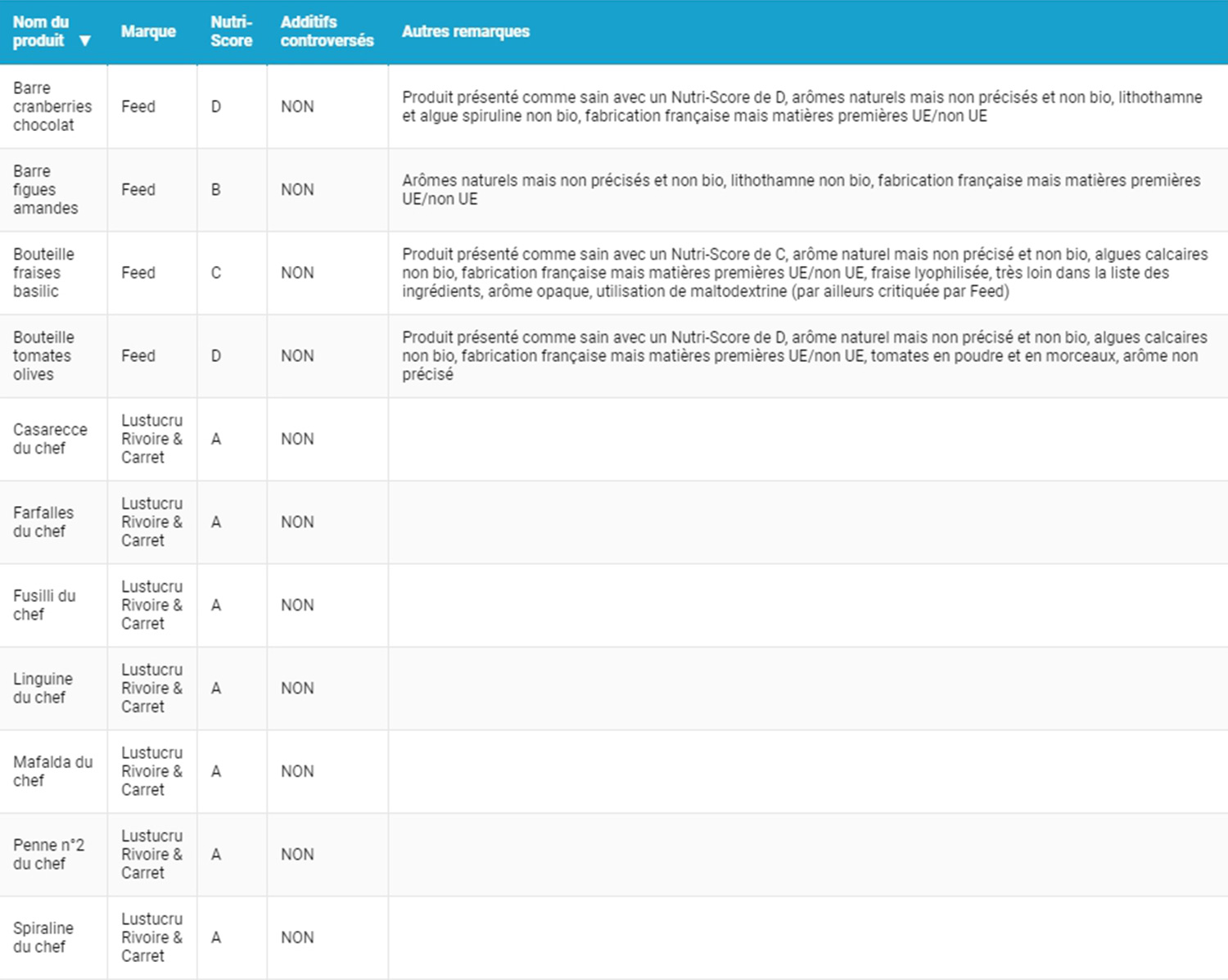Click the Barre figues amandes product name

[x=46, y=189]
